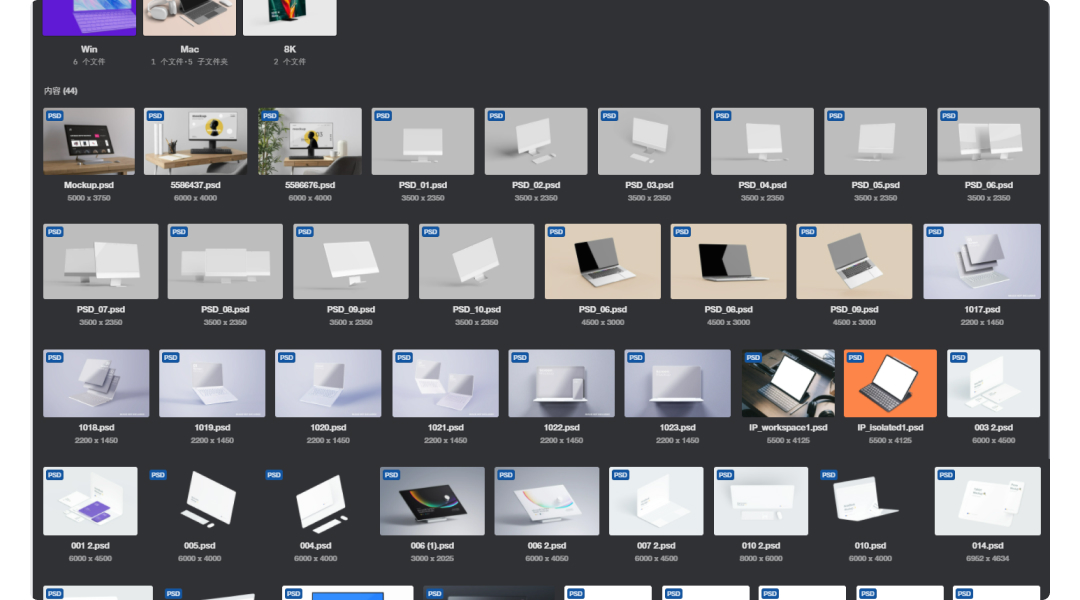Select the 5586437.psd desk monitor thumbnail
1080x600 pixels.
click(x=196, y=141)
